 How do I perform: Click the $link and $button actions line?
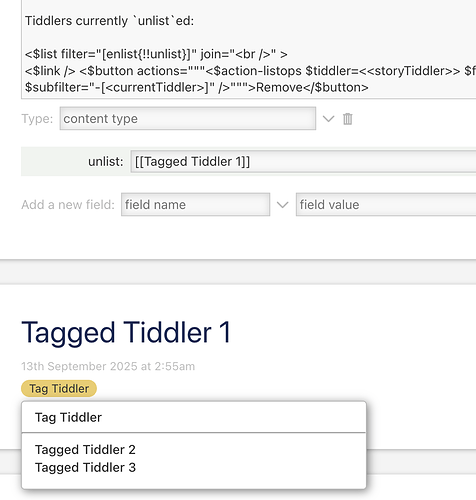(250, 71)
